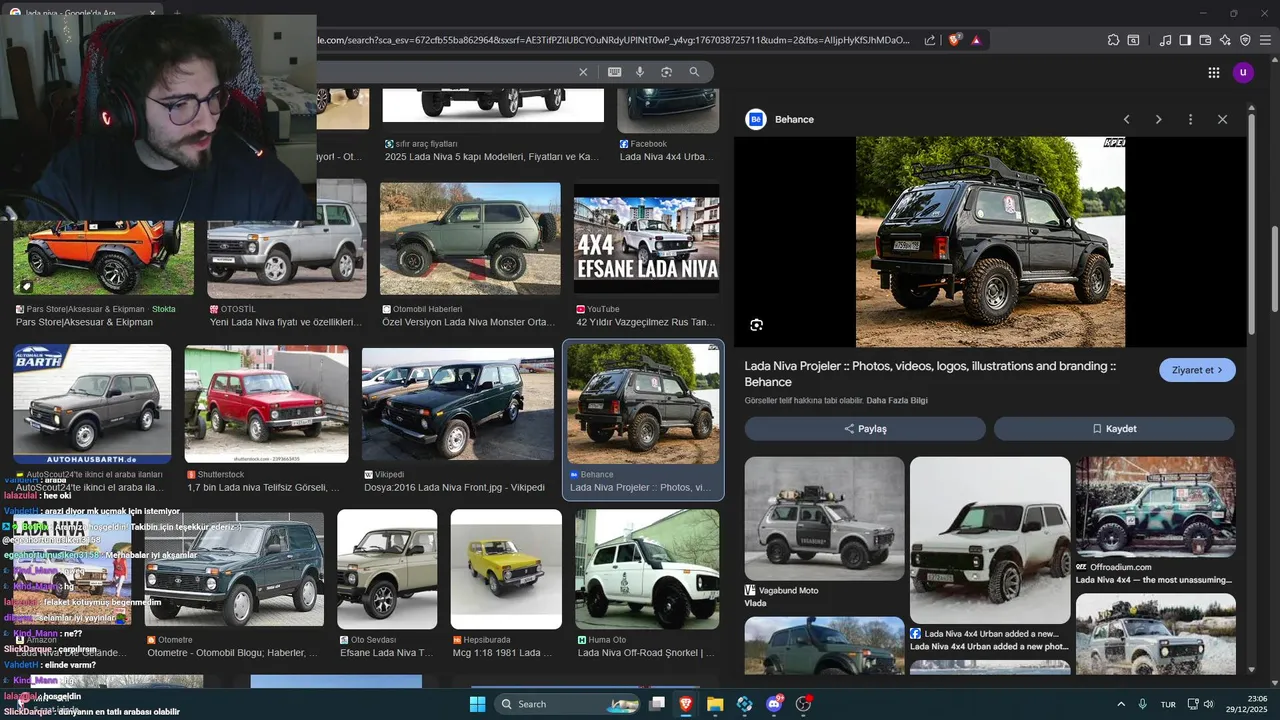Open Brave Rewards triangle icon
The width and height of the screenshot is (1280, 720).
point(976,40)
